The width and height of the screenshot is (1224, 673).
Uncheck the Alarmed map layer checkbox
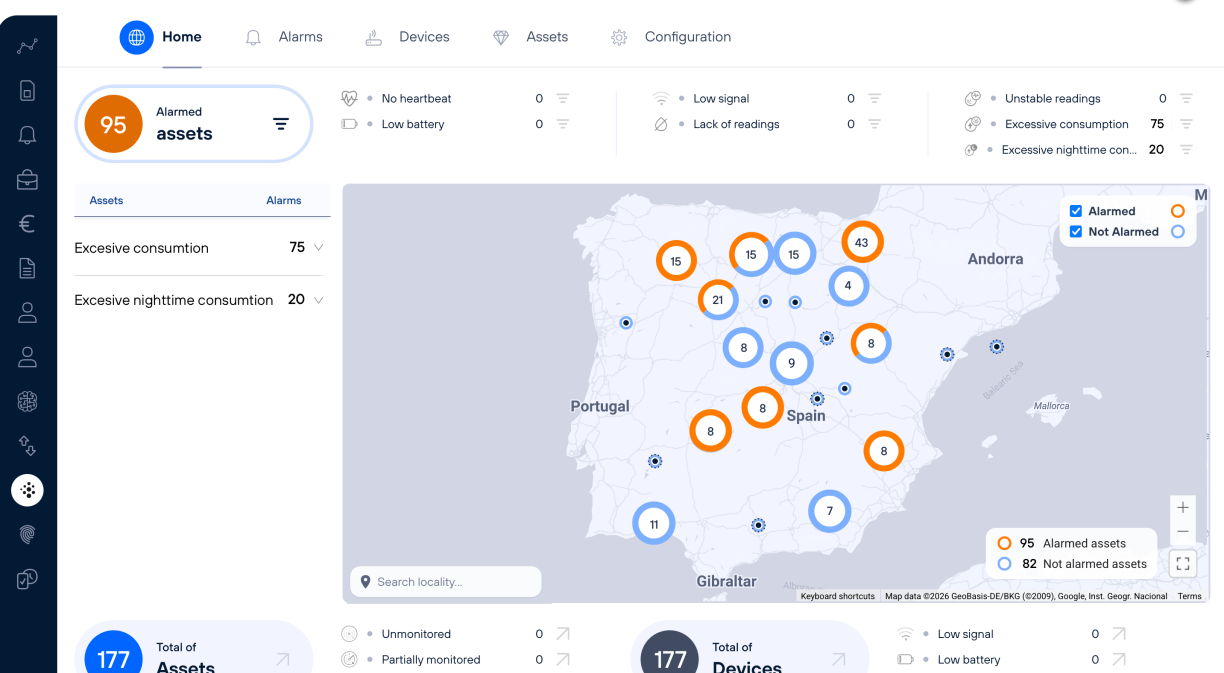coord(1076,211)
